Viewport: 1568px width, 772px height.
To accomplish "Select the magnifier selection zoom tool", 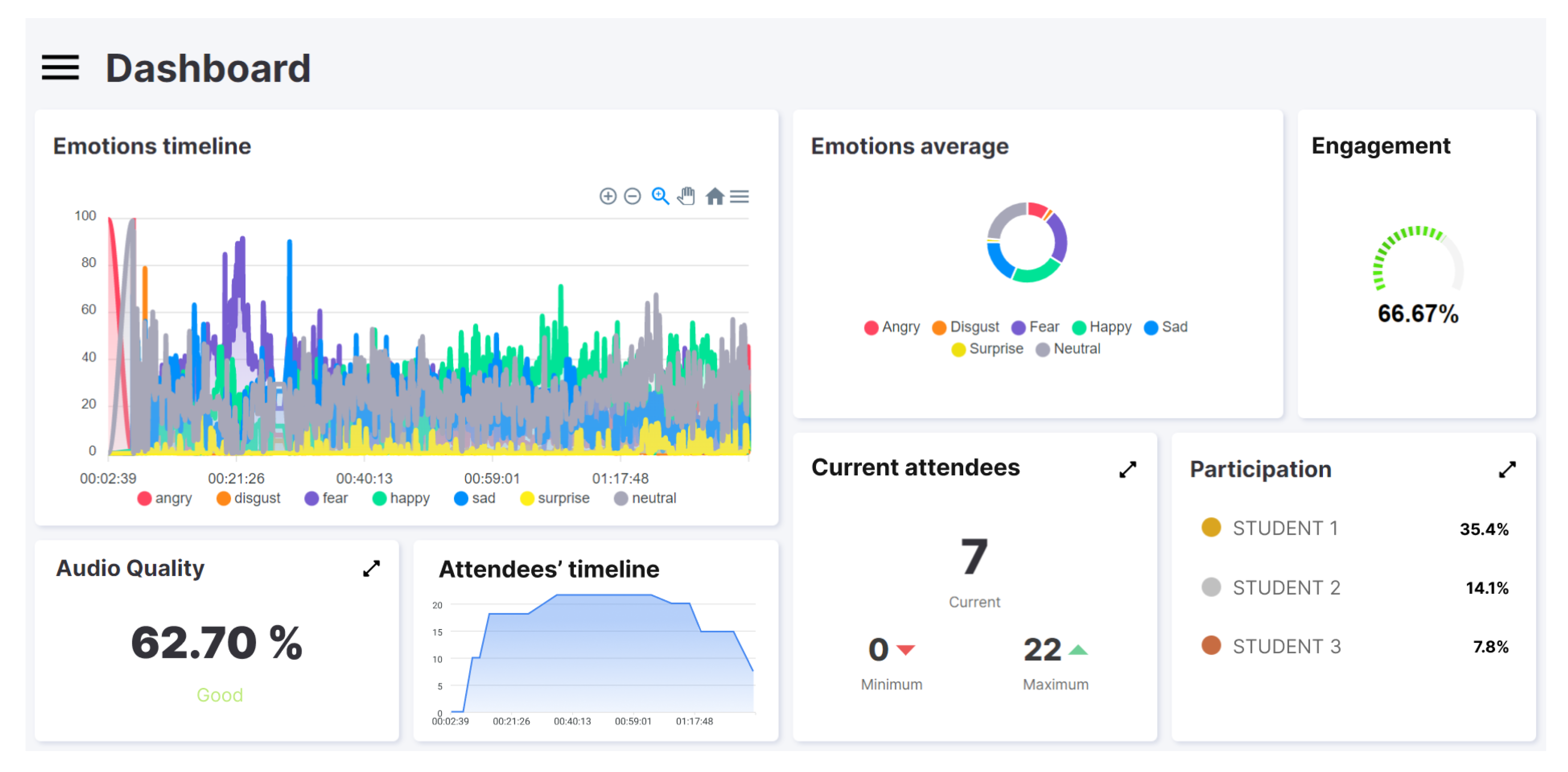I will 660,196.
